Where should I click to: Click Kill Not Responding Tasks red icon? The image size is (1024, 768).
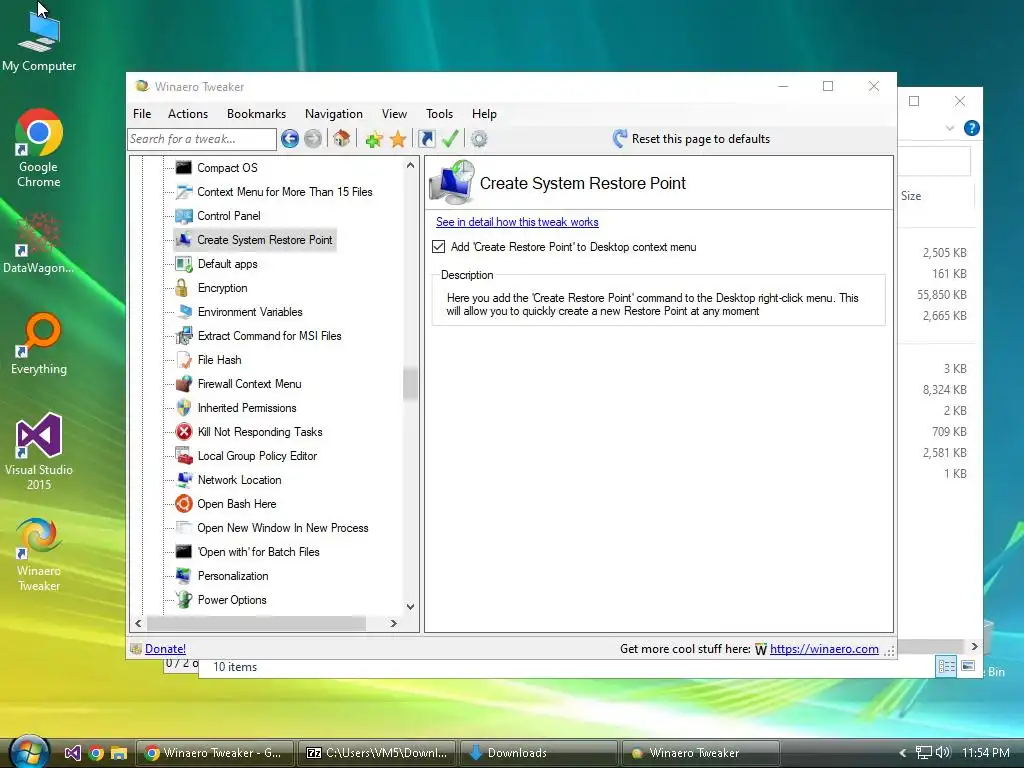tap(184, 432)
